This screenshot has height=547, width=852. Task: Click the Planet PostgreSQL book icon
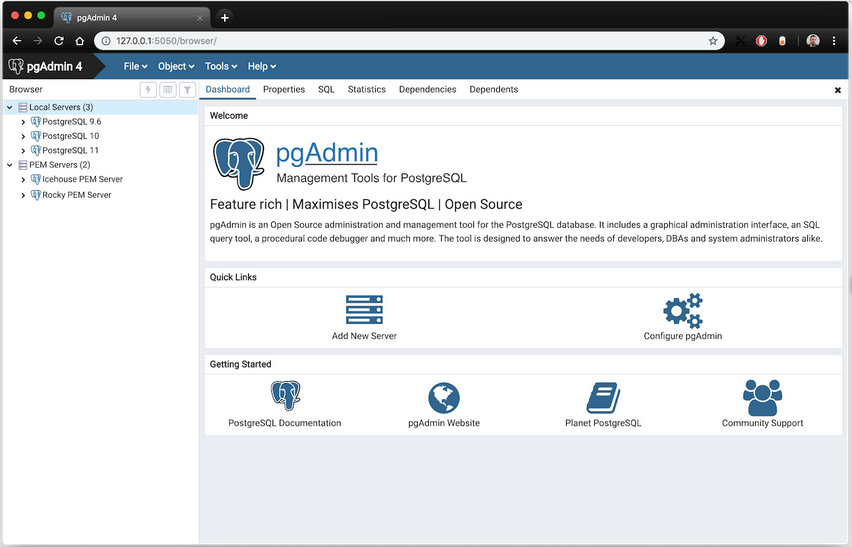603,398
